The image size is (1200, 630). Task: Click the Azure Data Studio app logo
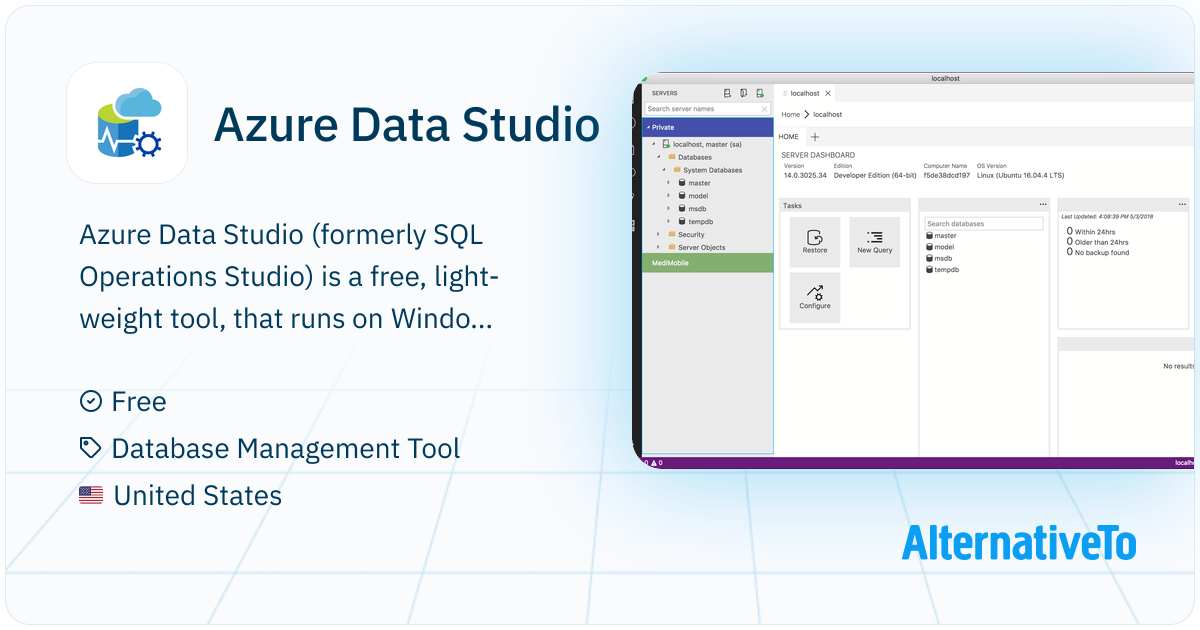click(x=127, y=123)
